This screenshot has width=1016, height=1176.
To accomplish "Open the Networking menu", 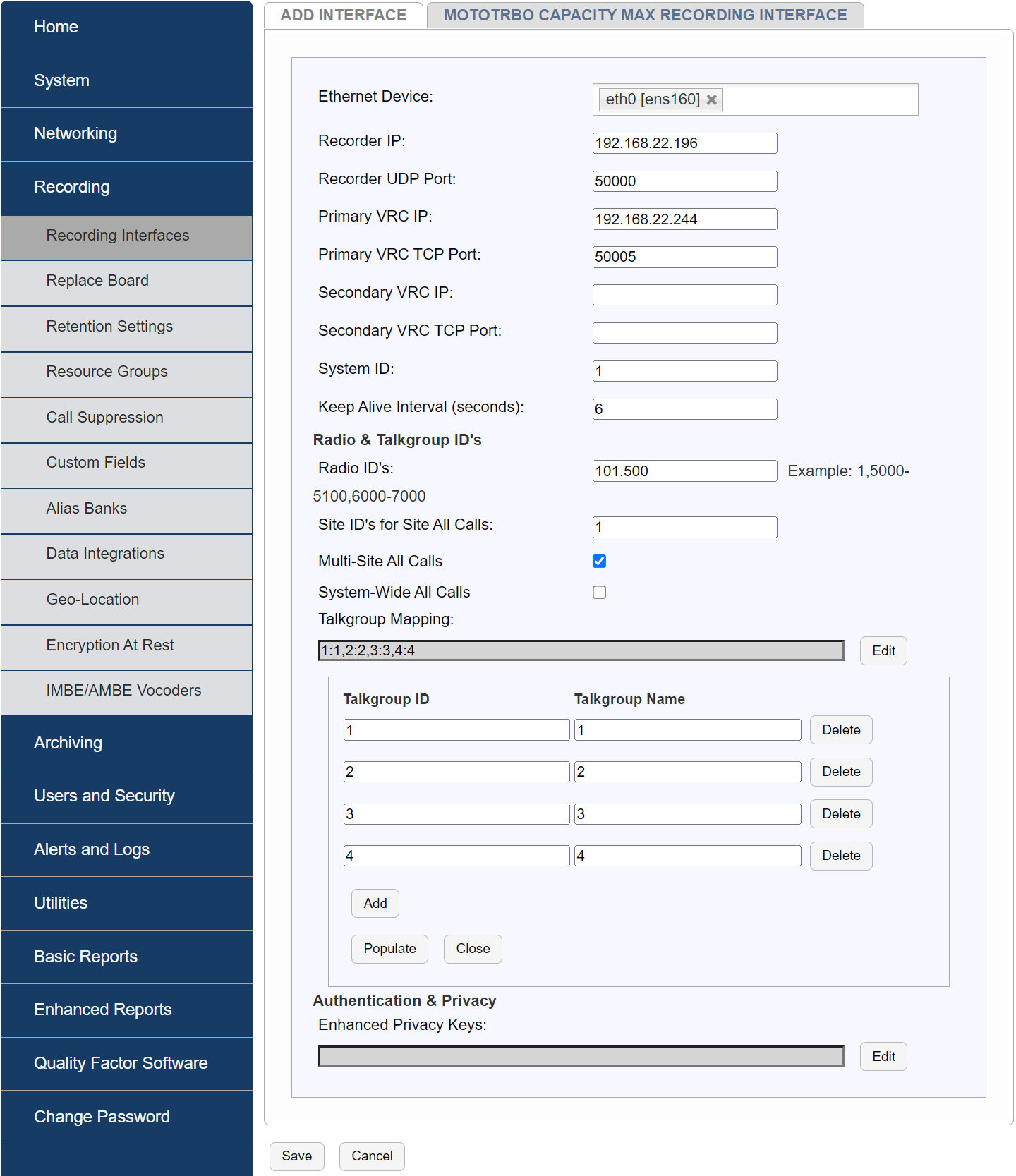I will [127, 133].
